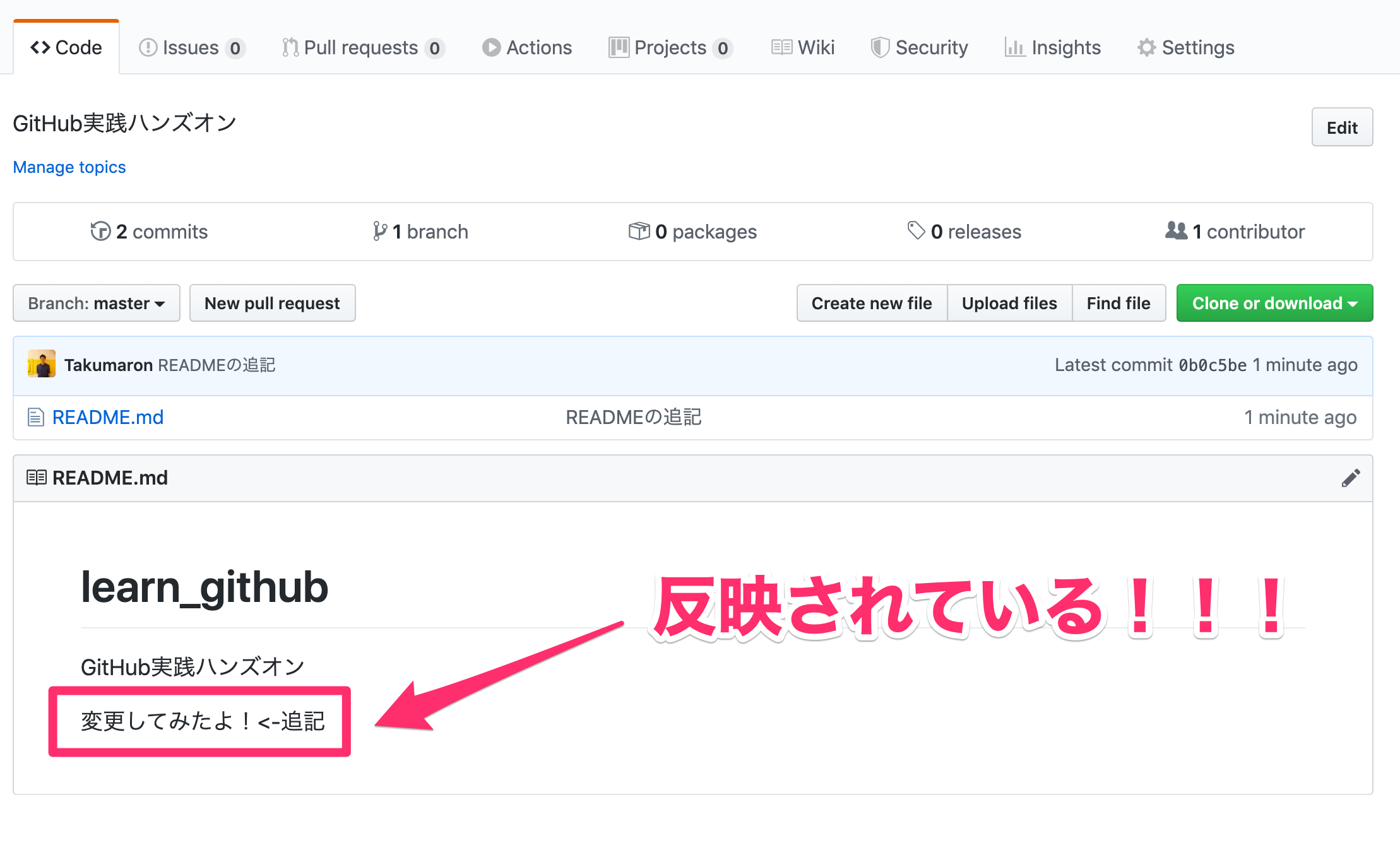Open README.md row's commit message
The height and width of the screenshot is (843, 1400).
(x=633, y=417)
